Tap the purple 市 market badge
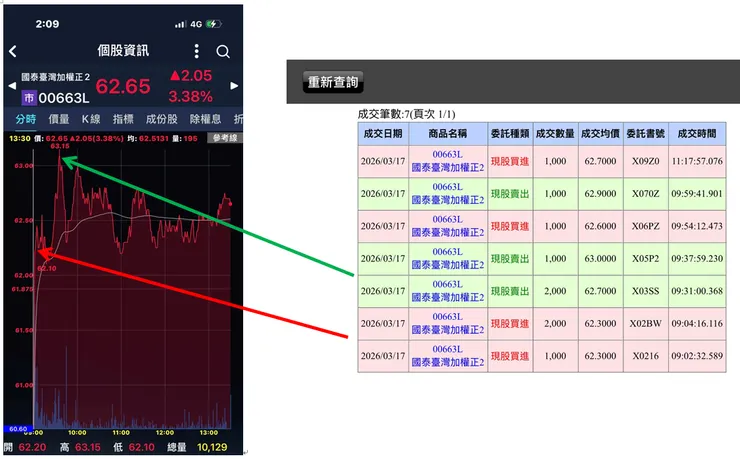 point(29,98)
